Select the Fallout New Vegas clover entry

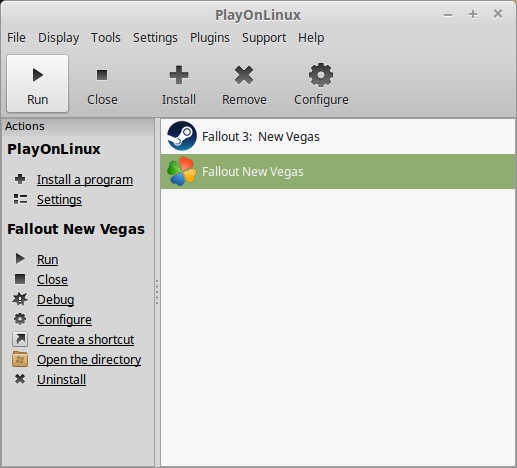(x=338, y=171)
